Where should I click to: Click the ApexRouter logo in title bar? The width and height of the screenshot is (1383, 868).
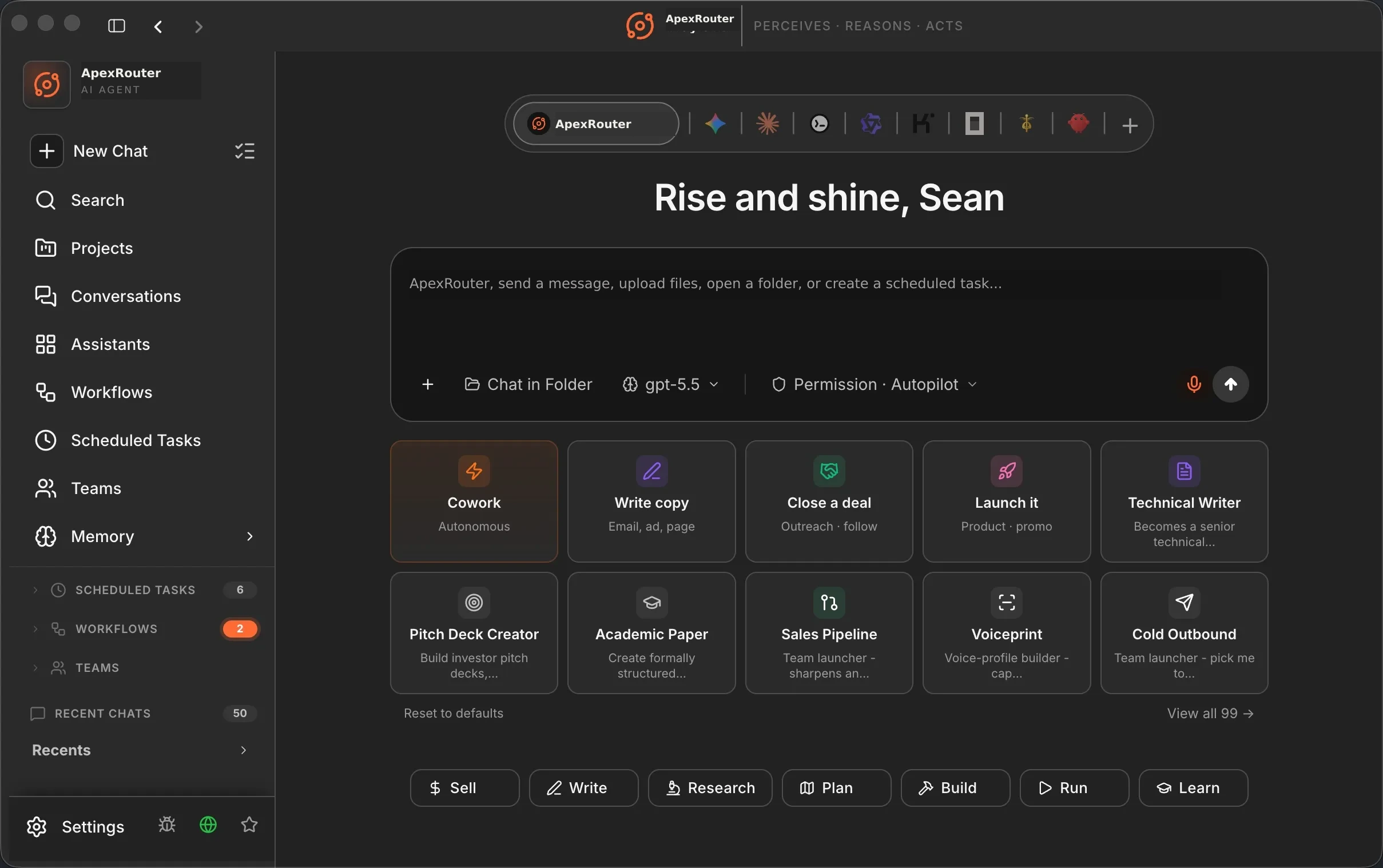pyautogui.click(x=639, y=26)
